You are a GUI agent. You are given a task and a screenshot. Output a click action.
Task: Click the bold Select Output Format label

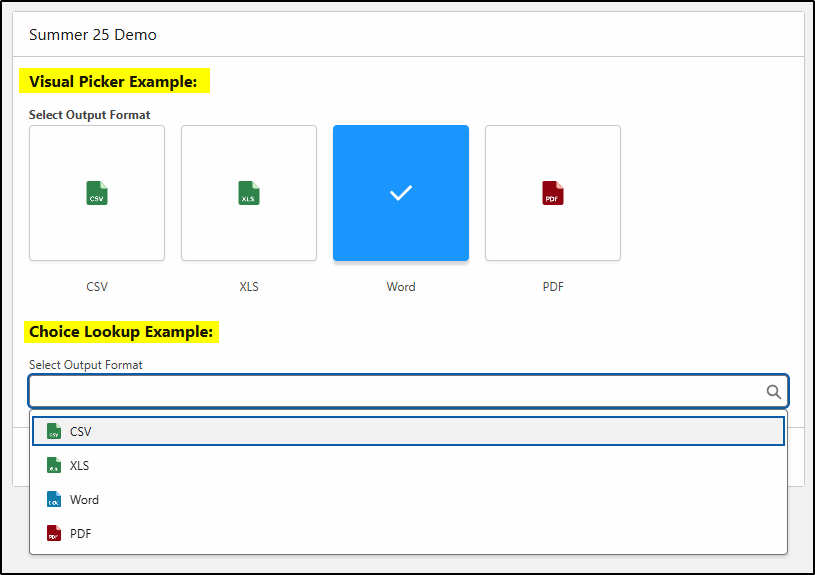89,115
